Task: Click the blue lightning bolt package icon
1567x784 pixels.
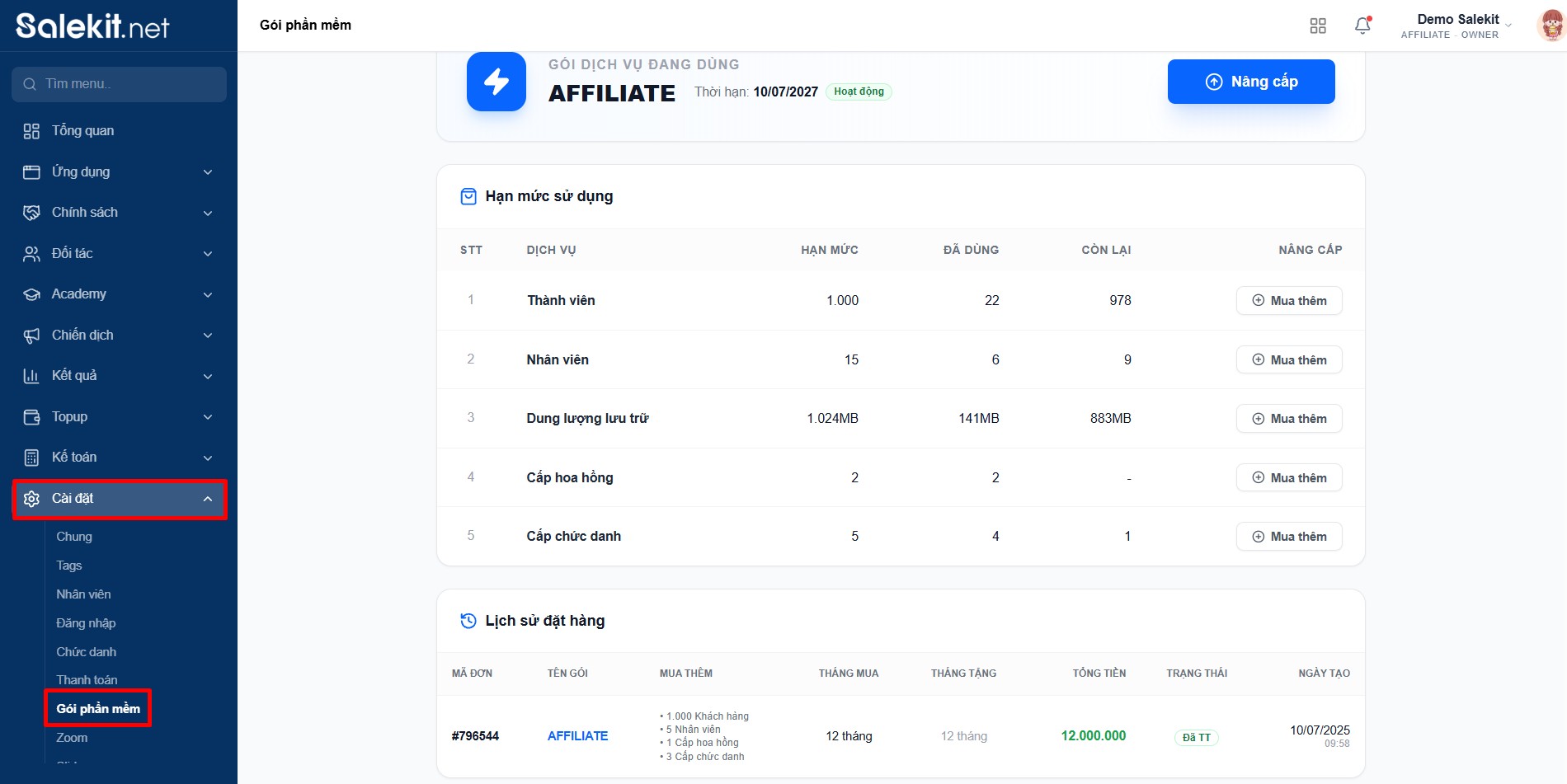Action: [496, 82]
